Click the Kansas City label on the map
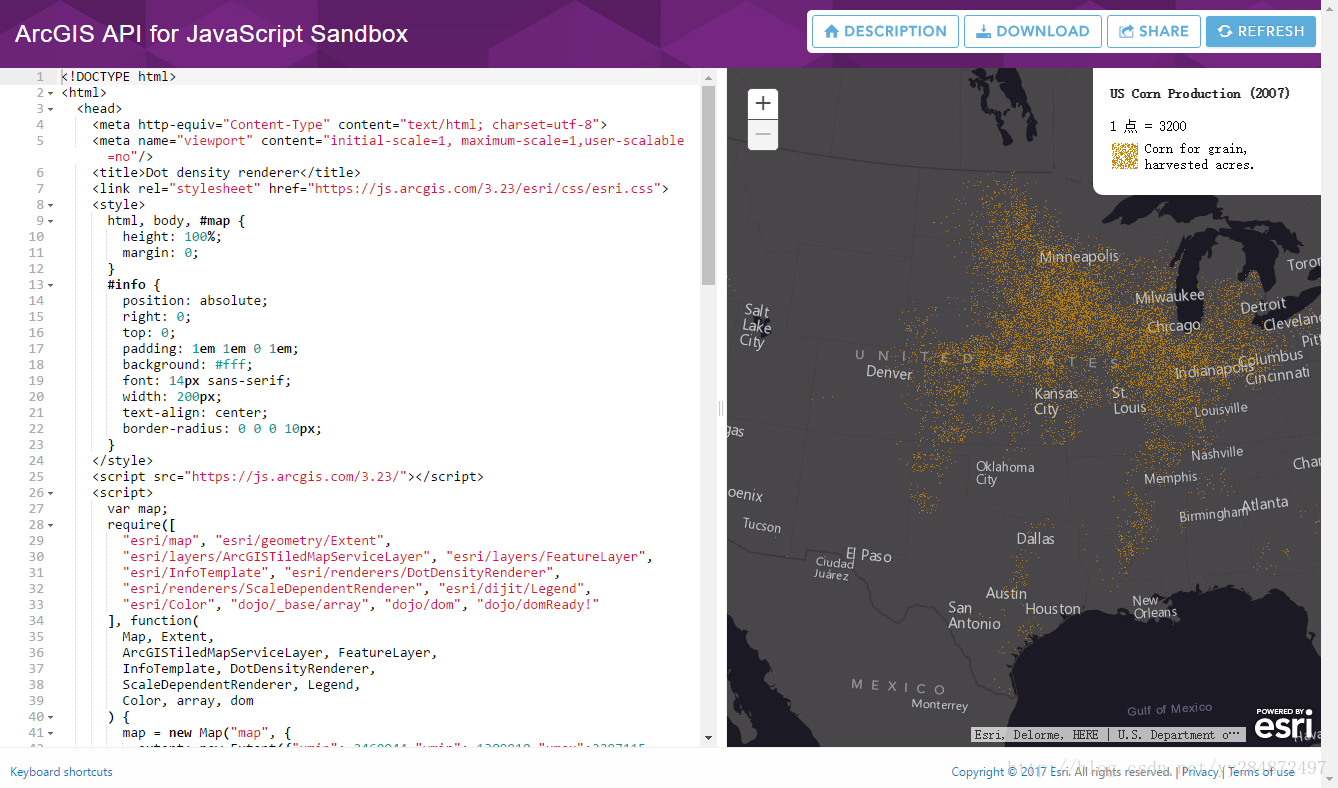Viewport: 1338px width, 788px height. (1055, 401)
